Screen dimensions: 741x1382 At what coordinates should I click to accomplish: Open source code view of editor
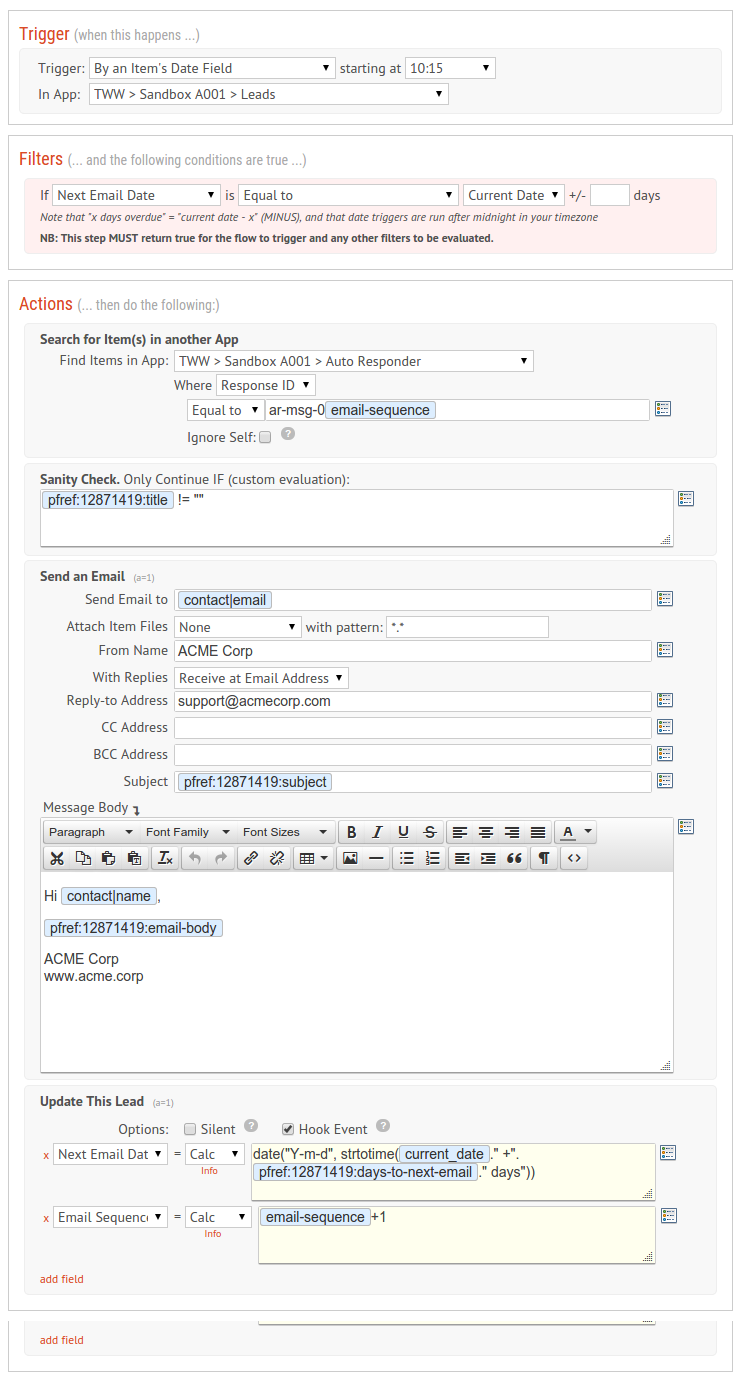click(574, 858)
